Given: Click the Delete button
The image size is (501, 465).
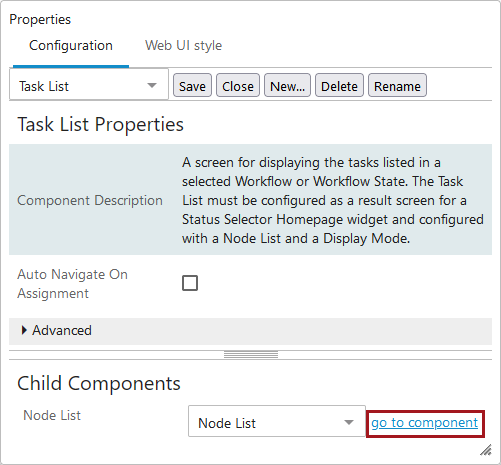Looking at the screenshot, I should point(339,85).
